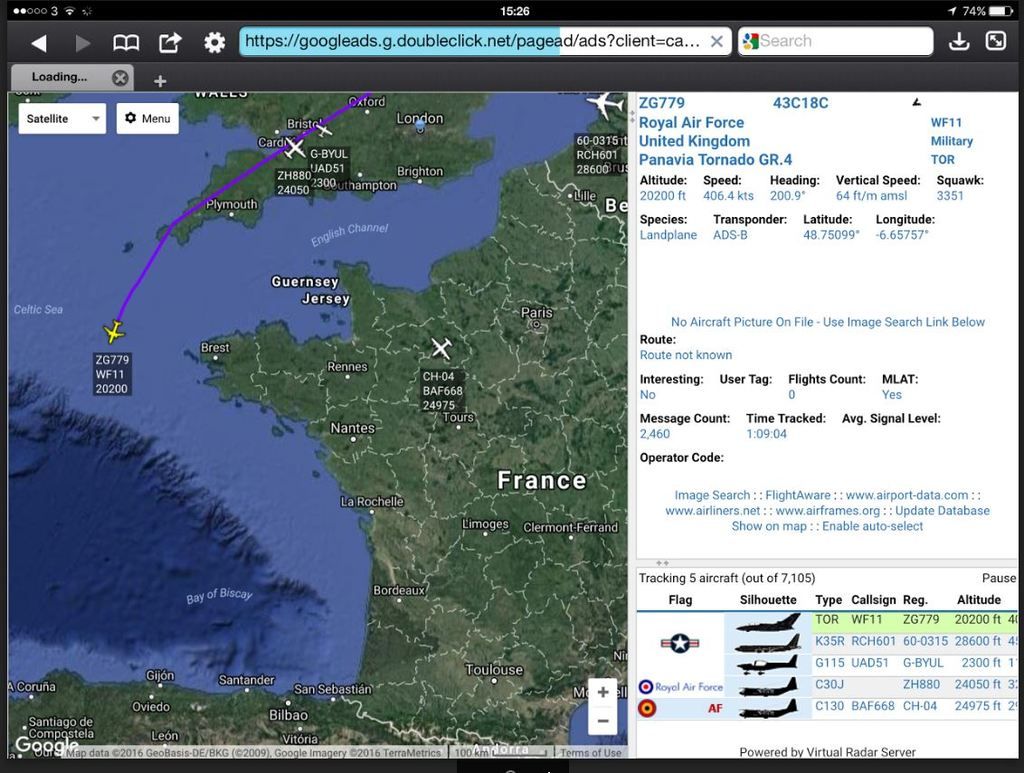This screenshot has width=1024, height=773.
Task: Select the yellow ZG779 aircraft on map
Action: tap(115, 332)
